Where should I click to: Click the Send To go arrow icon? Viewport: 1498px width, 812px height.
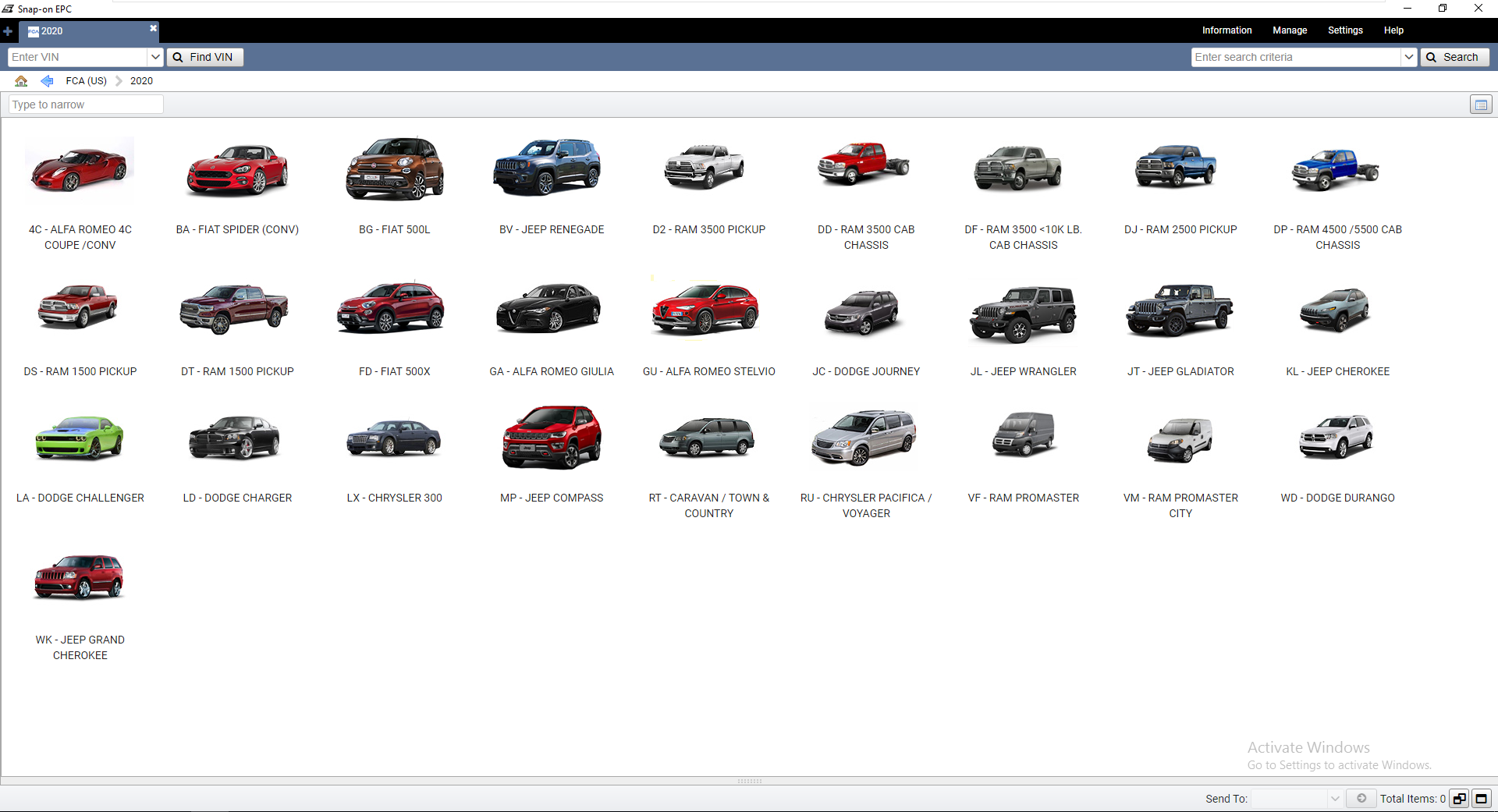coord(1361,798)
